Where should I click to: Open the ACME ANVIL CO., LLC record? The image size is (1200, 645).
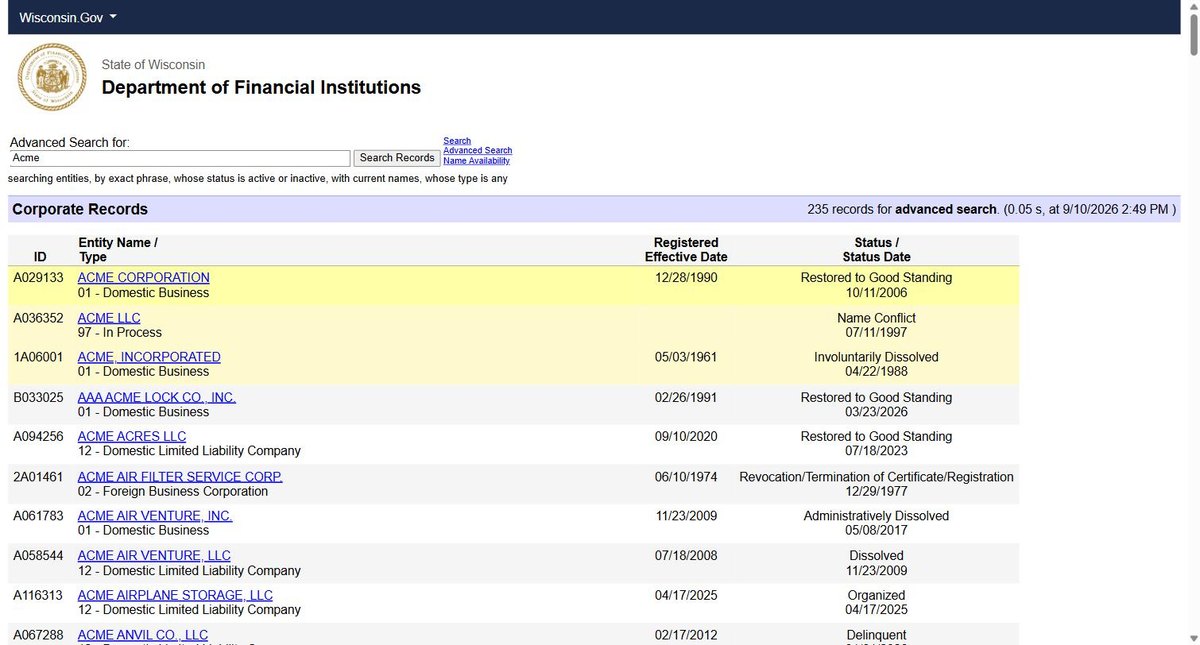point(143,635)
